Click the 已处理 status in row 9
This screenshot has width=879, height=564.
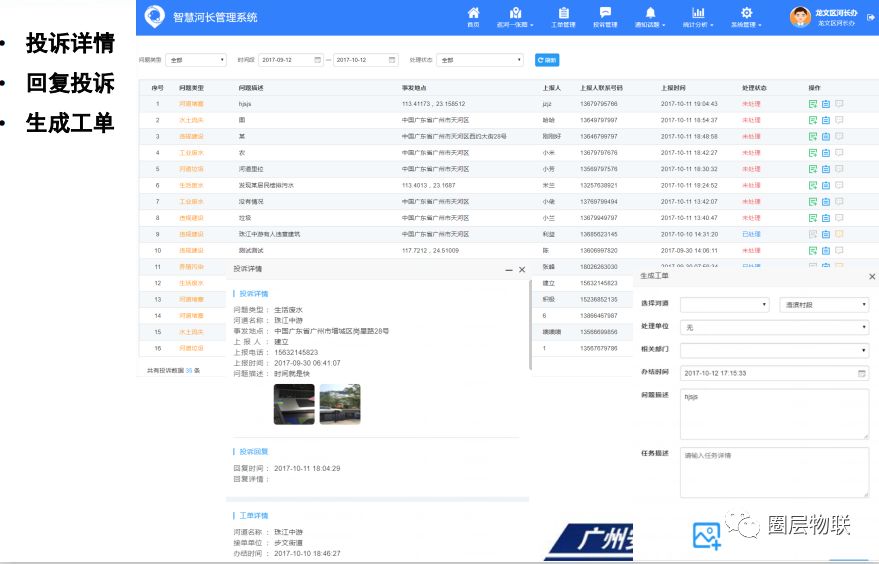point(751,234)
